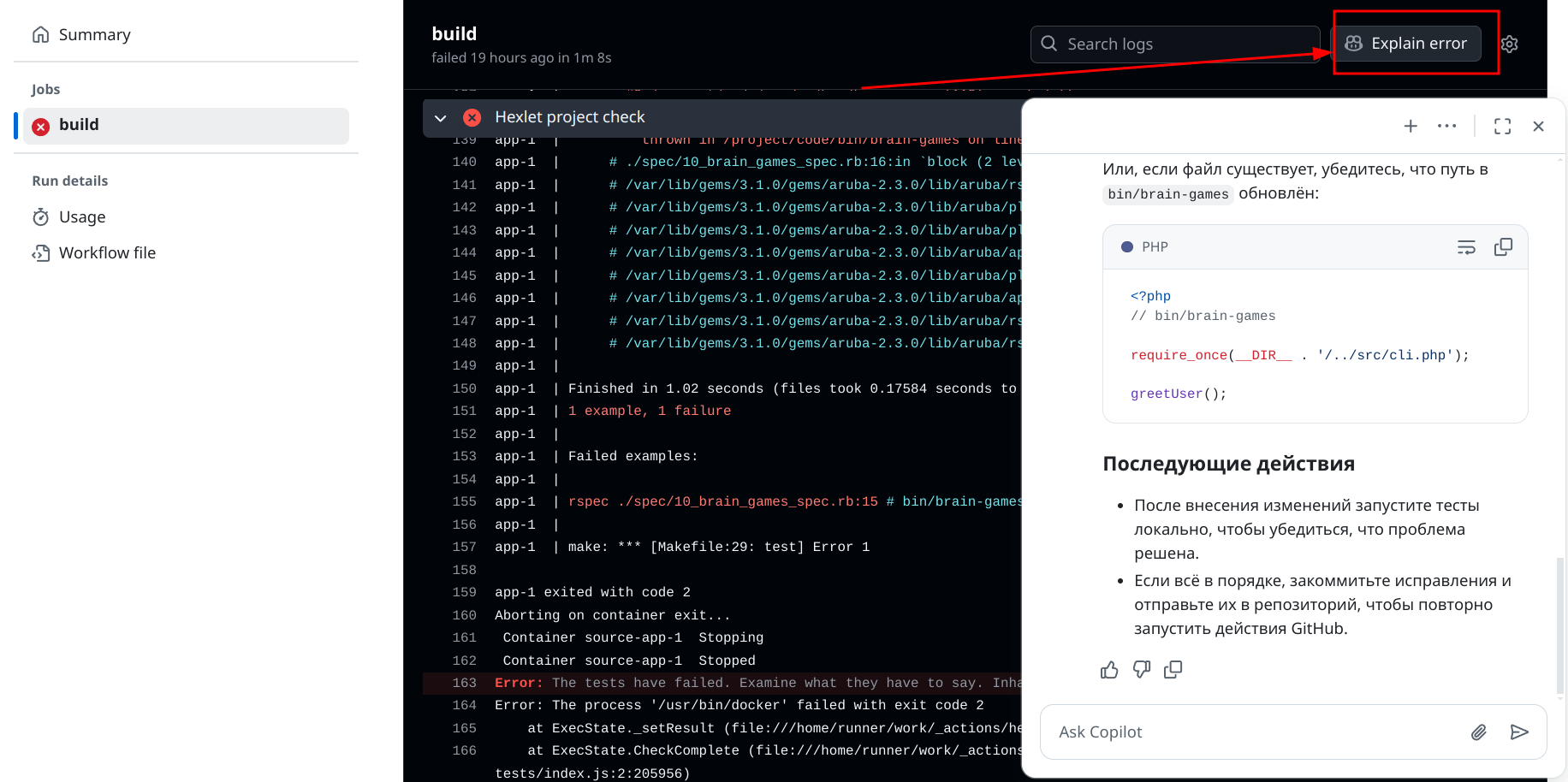
Task: Give a thumbs down to Copilot's answer
Action: click(1142, 669)
